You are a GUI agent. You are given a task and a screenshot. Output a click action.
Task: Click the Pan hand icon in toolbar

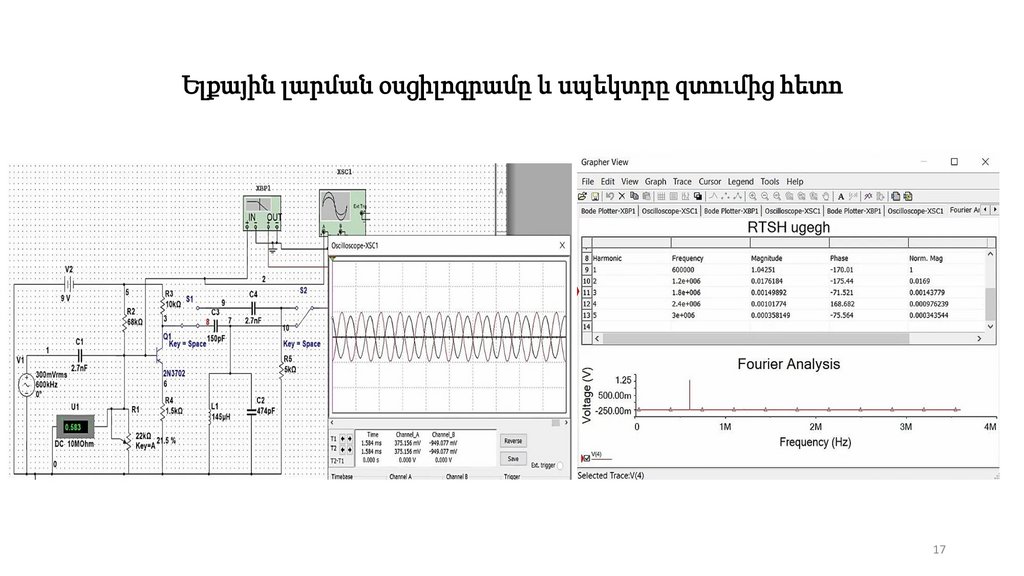(826, 196)
